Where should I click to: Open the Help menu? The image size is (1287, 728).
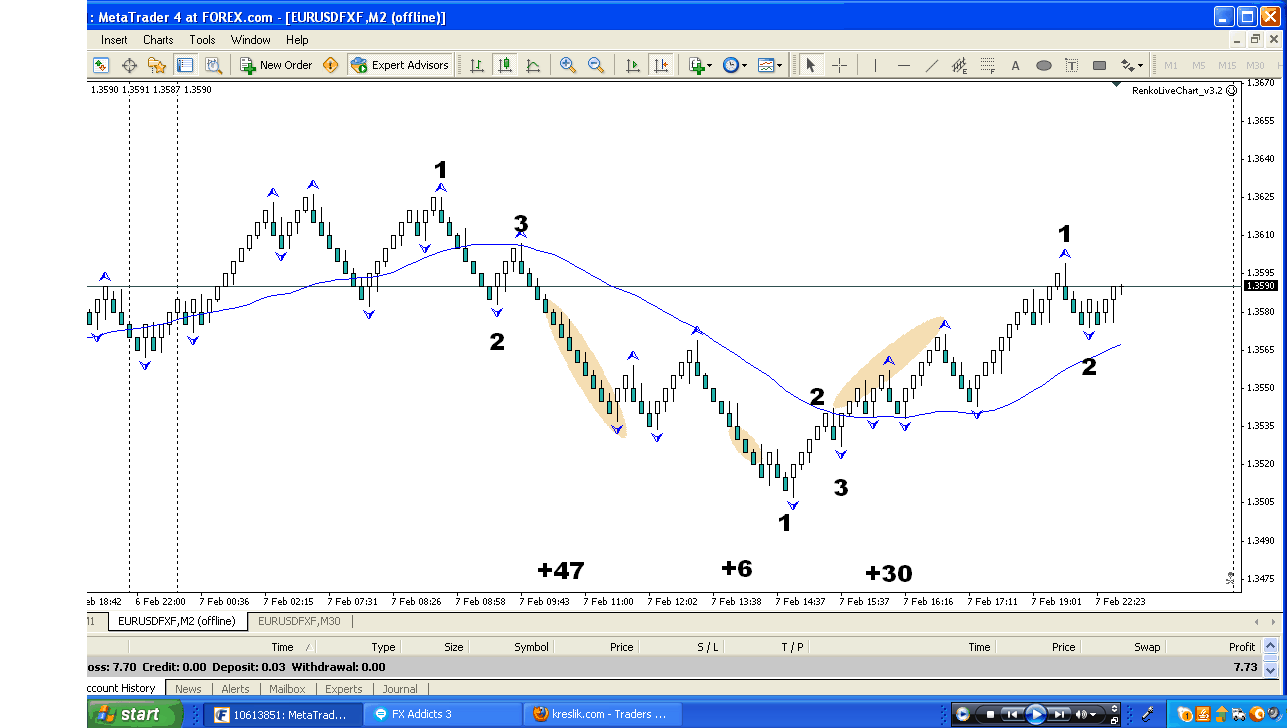pos(297,40)
